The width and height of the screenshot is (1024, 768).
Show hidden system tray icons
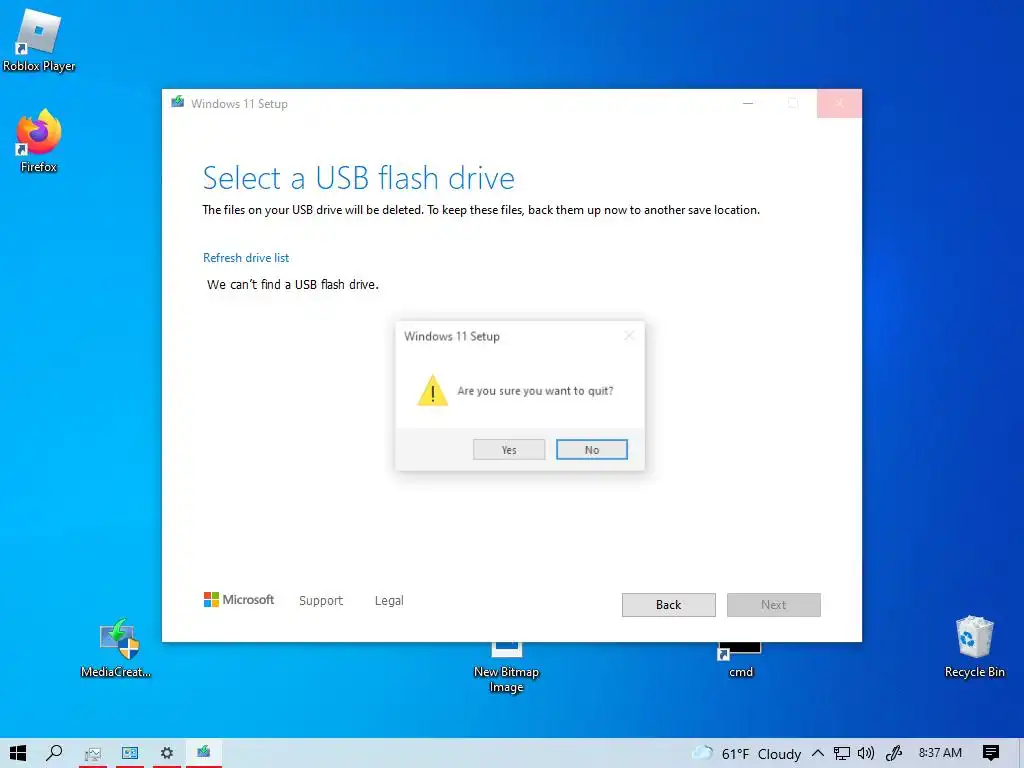tap(817, 753)
